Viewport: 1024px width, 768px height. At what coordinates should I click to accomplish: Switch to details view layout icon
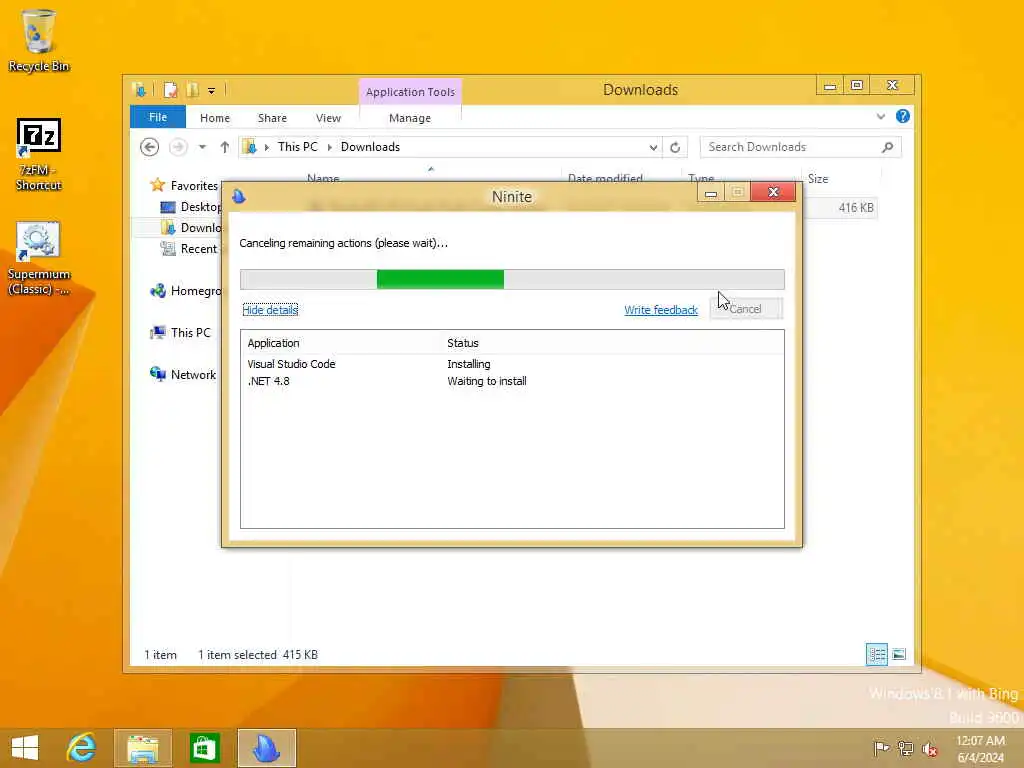tap(876, 654)
